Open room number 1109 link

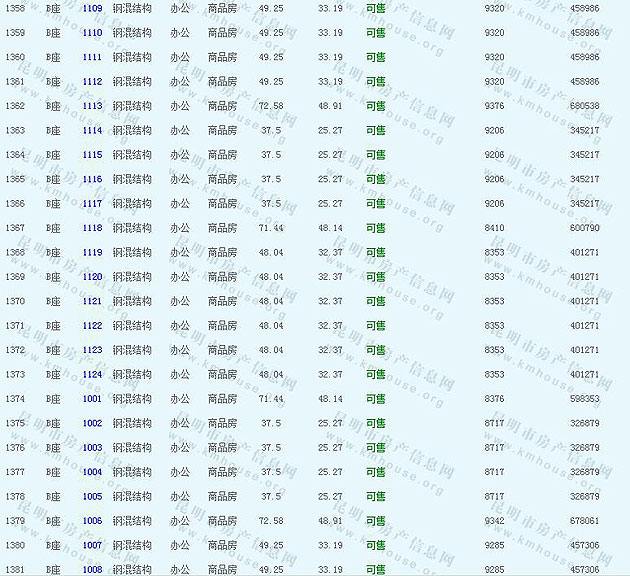(92, 8)
